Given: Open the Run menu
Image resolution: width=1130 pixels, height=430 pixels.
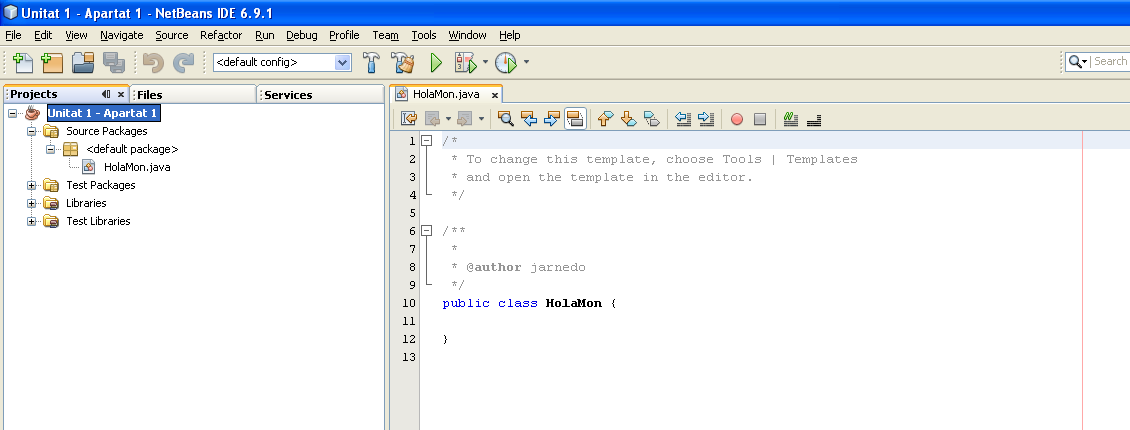Looking at the screenshot, I should tap(264, 35).
